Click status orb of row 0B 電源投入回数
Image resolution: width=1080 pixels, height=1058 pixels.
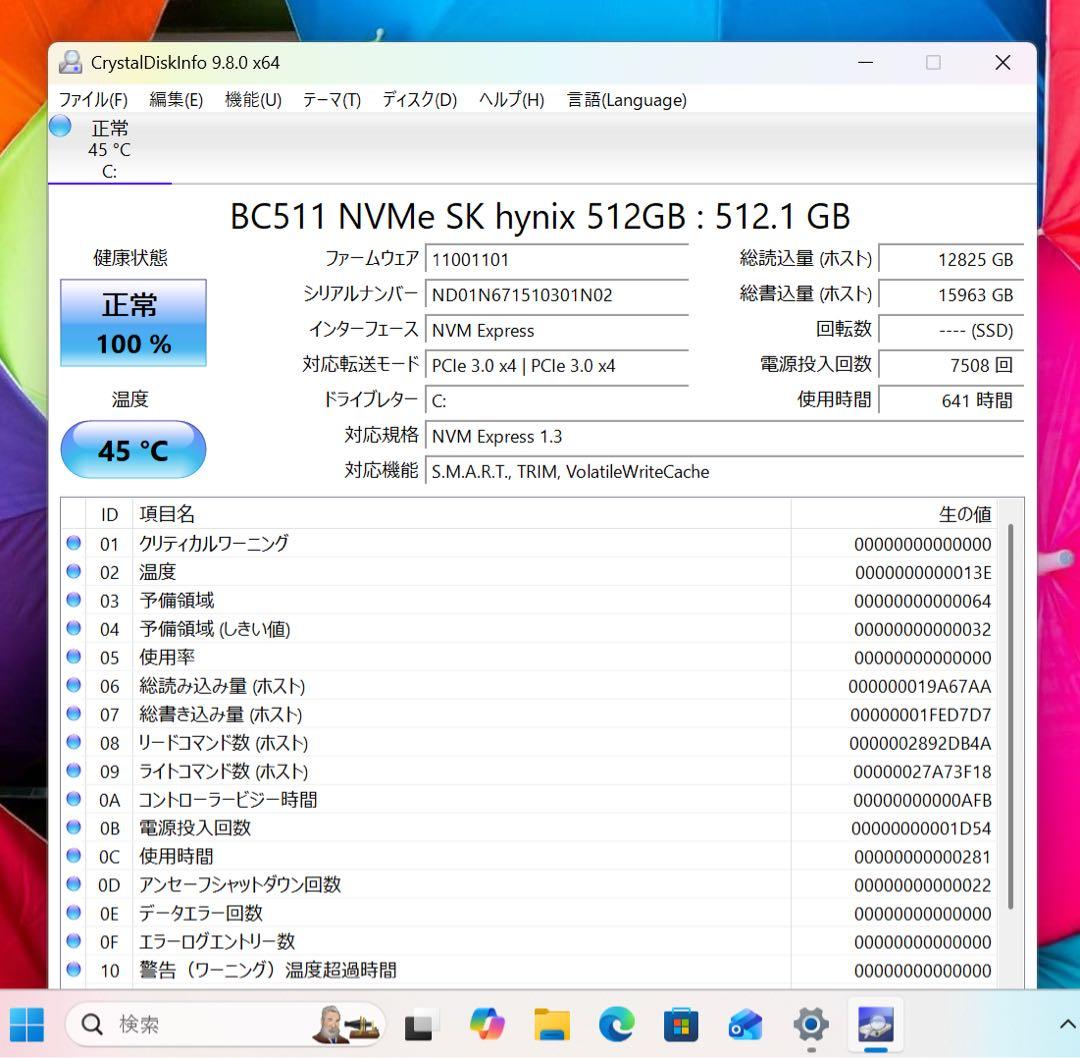pyautogui.click(x=74, y=827)
